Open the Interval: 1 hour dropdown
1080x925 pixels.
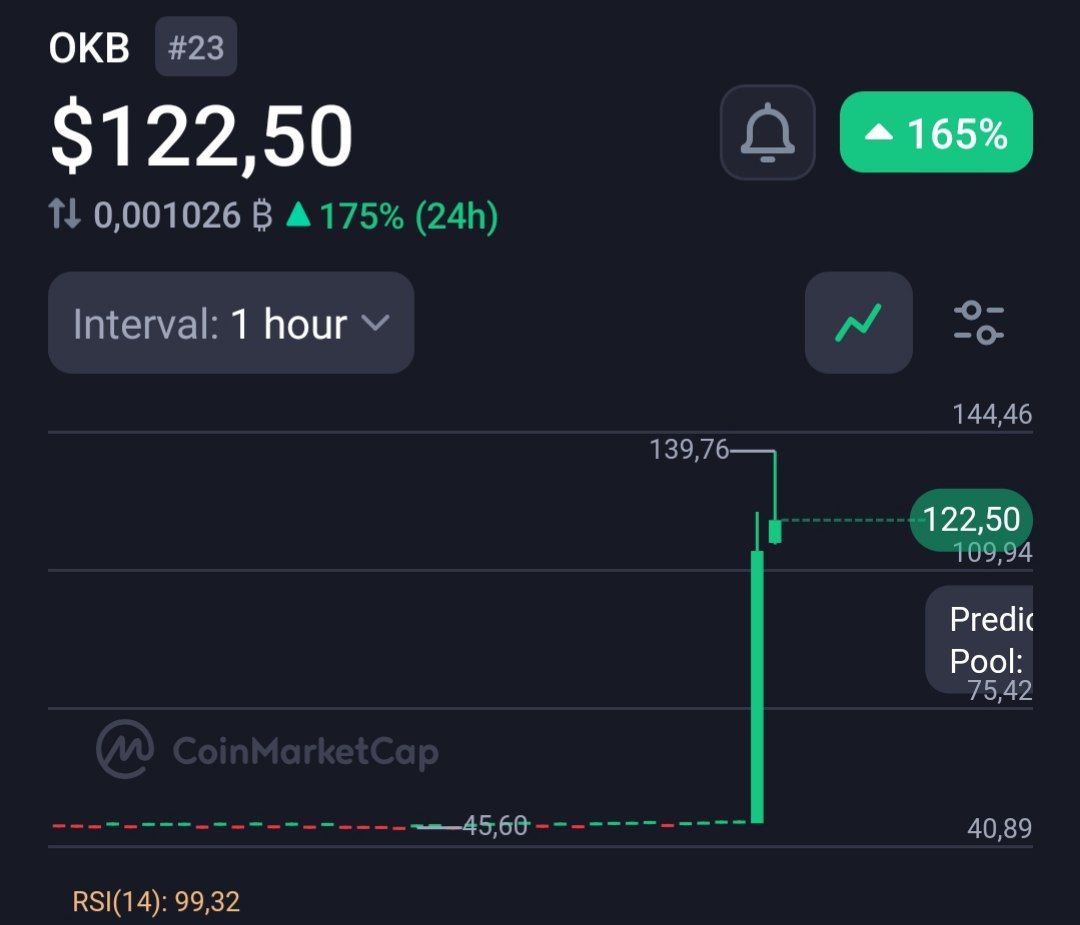[x=231, y=322]
